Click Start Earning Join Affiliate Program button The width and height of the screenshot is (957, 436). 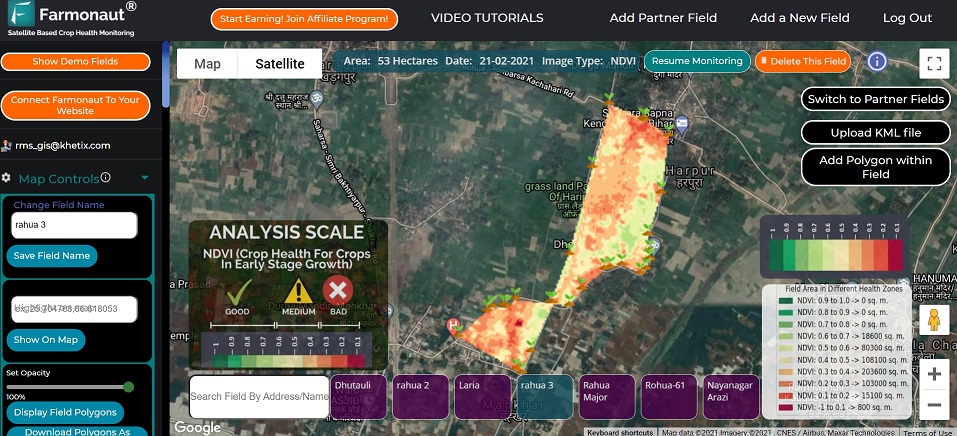tap(304, 19)
